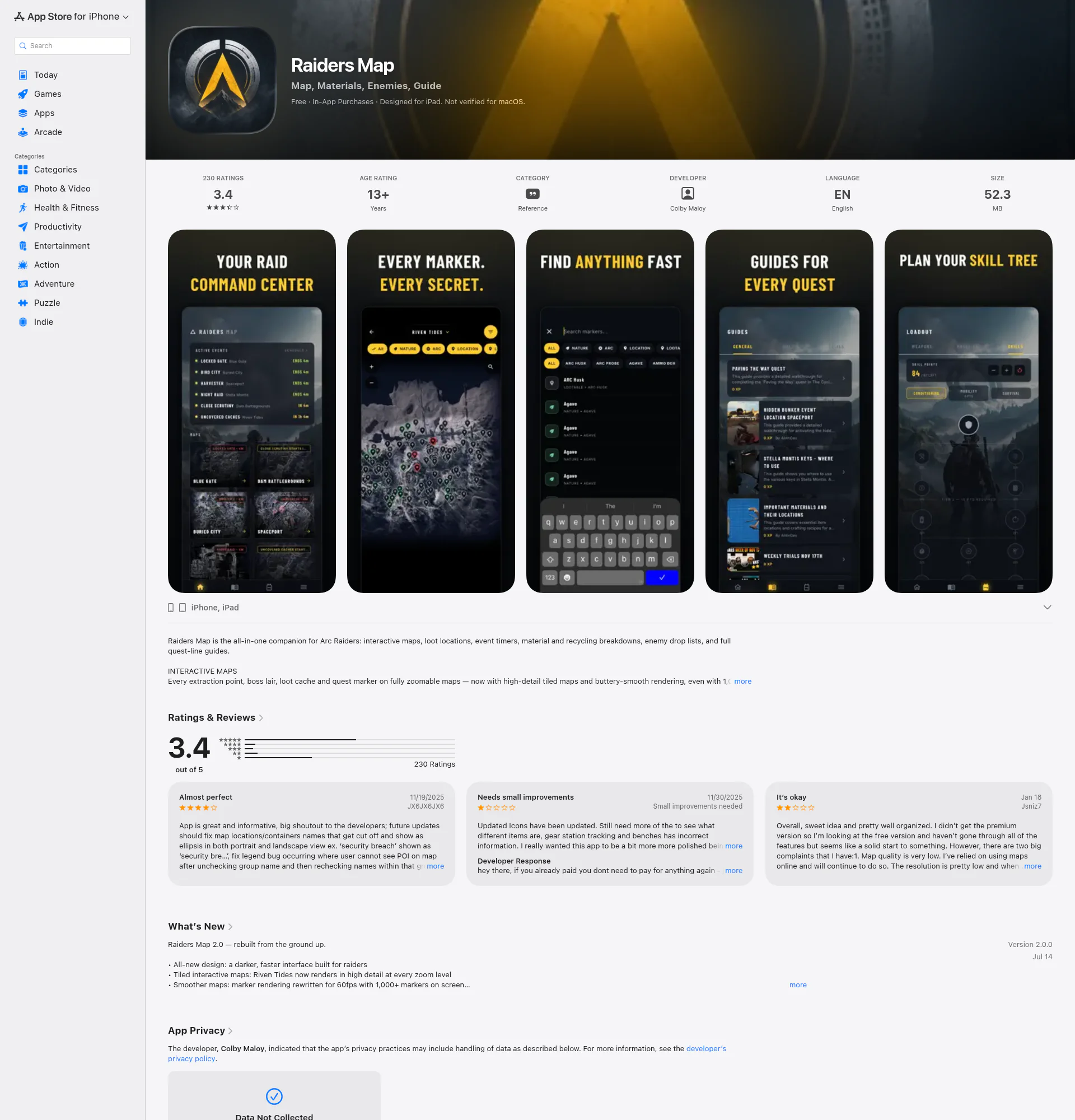
Task: Open the Today section icon
Action: coord(23,75)
